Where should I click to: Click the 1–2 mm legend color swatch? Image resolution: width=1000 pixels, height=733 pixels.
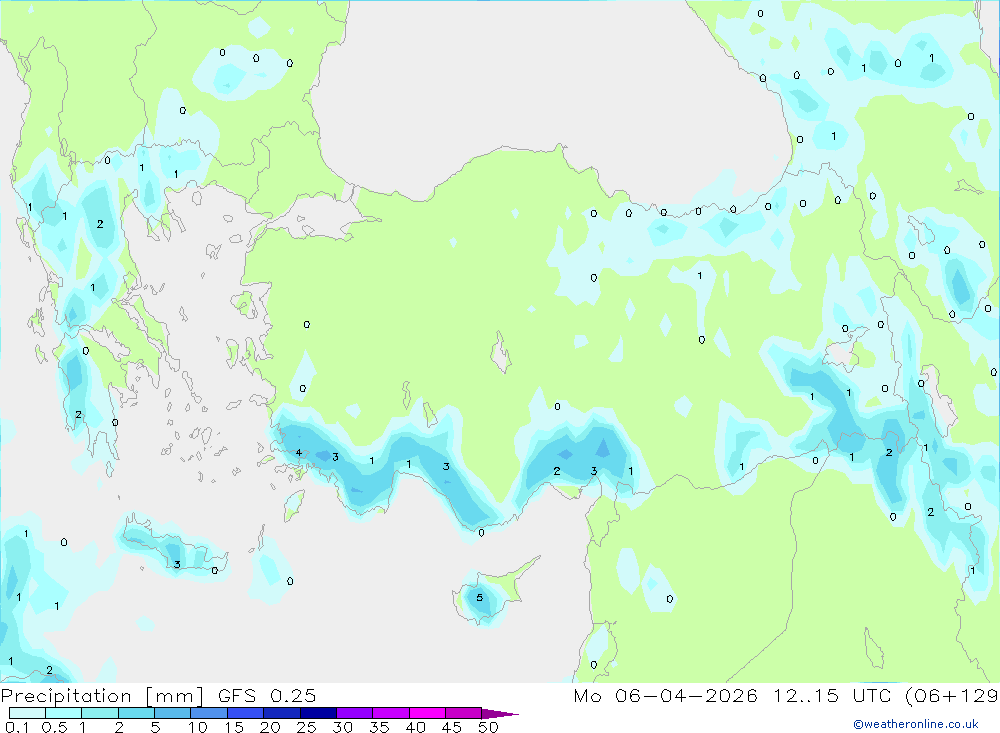(x=100, y=713)
